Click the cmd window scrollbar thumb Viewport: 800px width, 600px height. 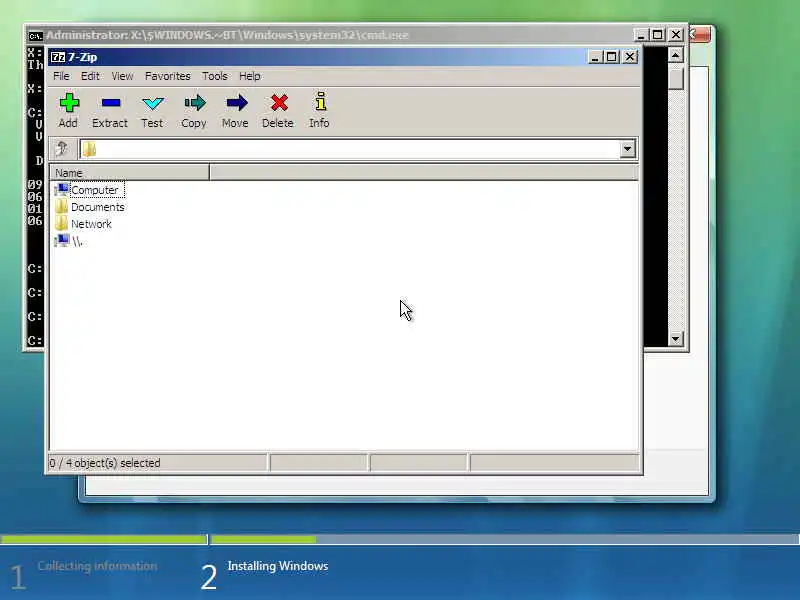[x=676, y=79]
